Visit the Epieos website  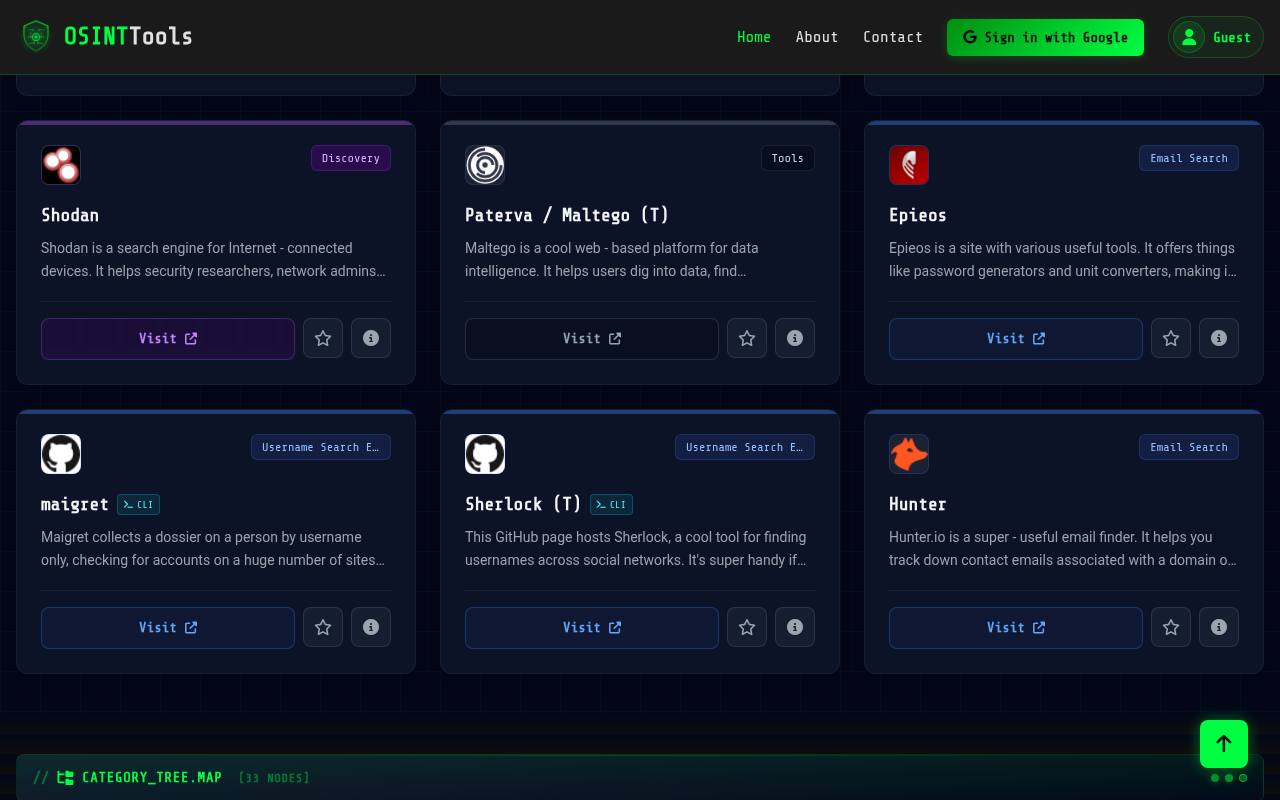pyautogui.click(x=1016, y=339)
